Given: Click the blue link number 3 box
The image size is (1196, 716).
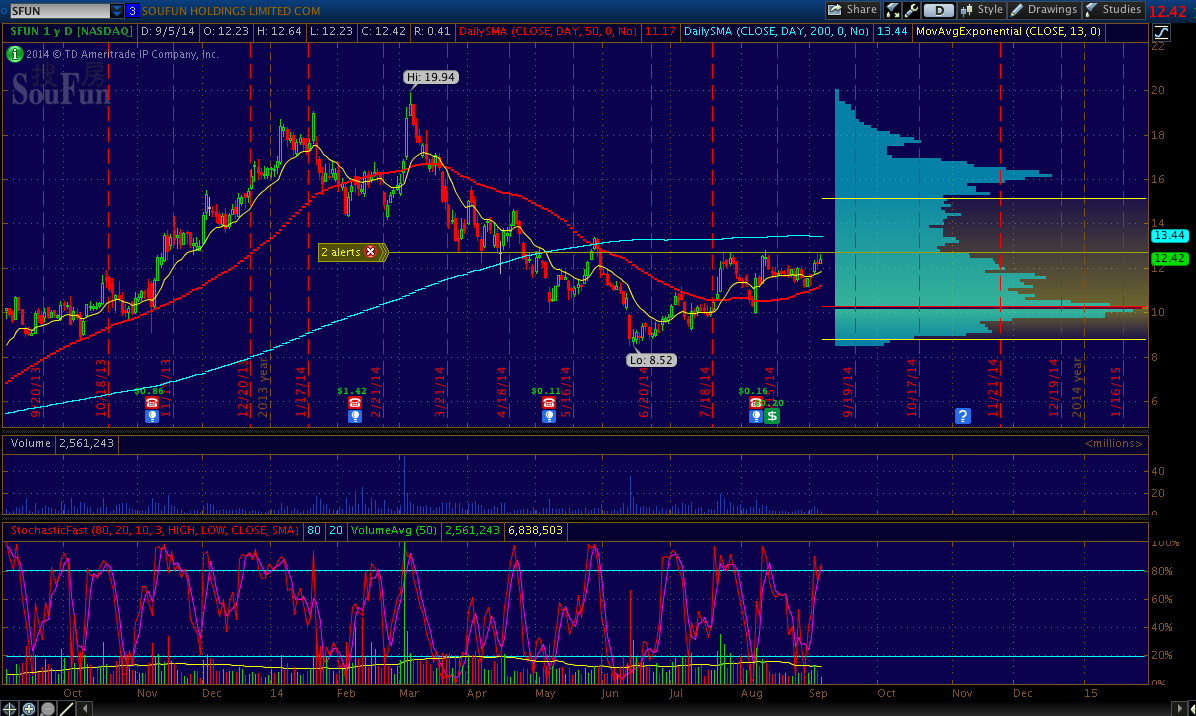Looking at the screenshot, I should tap(132, 11).
